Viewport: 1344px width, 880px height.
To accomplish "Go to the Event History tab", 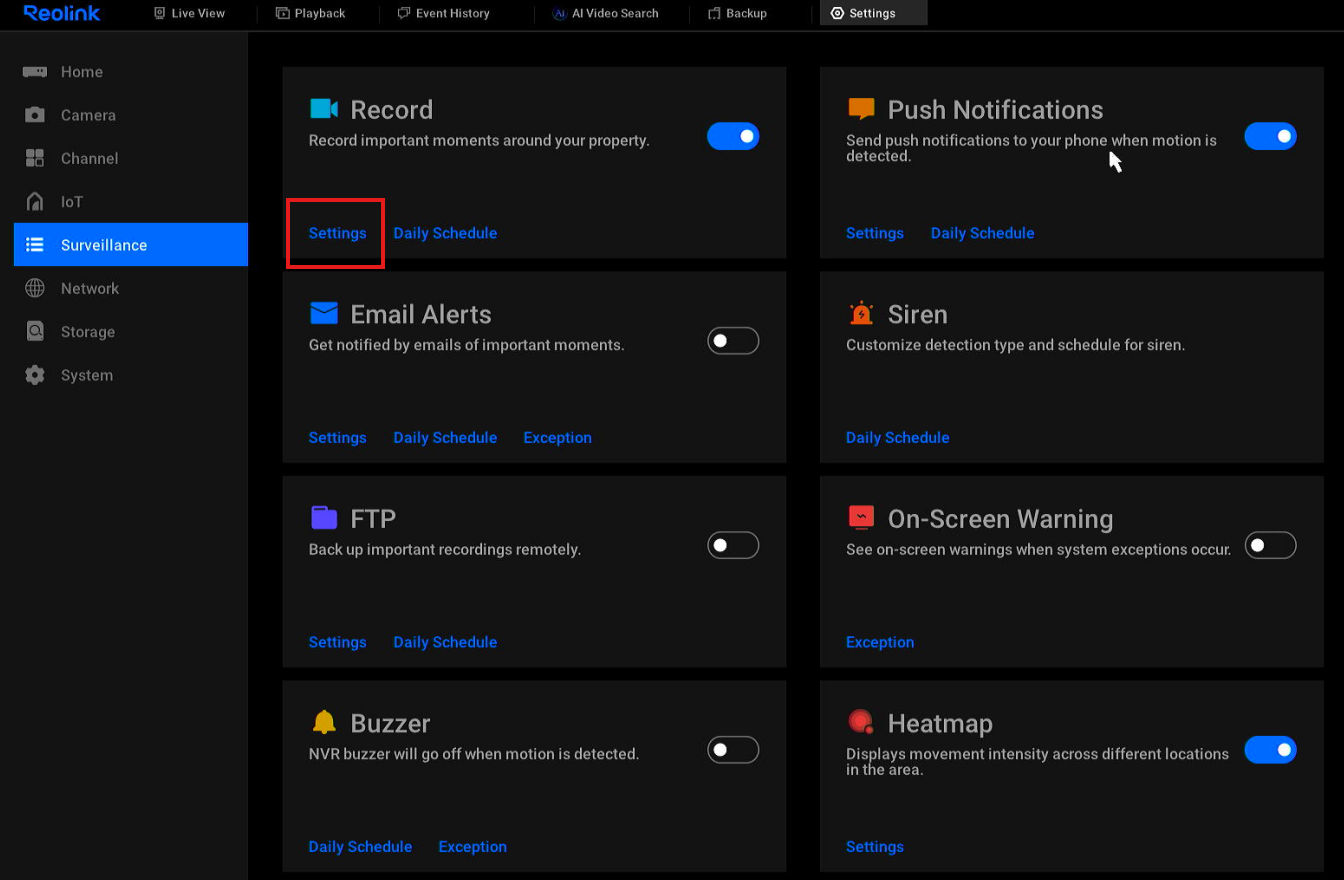I will (443, 13).
